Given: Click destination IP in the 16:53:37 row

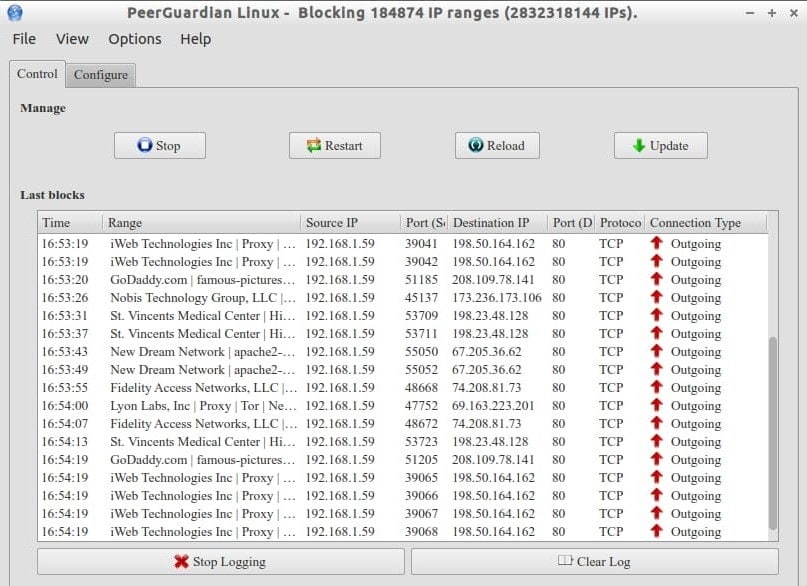Looking at the screenshot, I should [490, 334].
